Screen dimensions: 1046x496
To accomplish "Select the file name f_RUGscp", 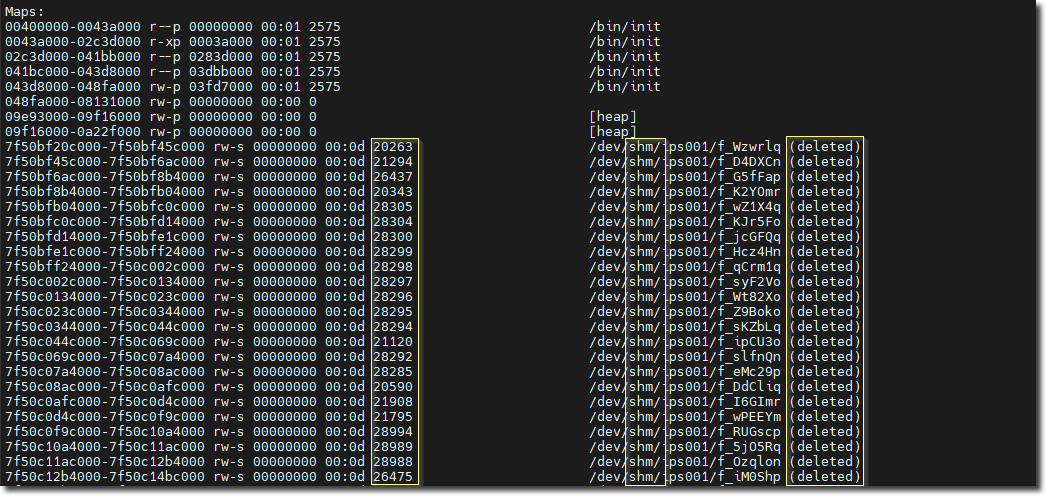I will point(749,432).
